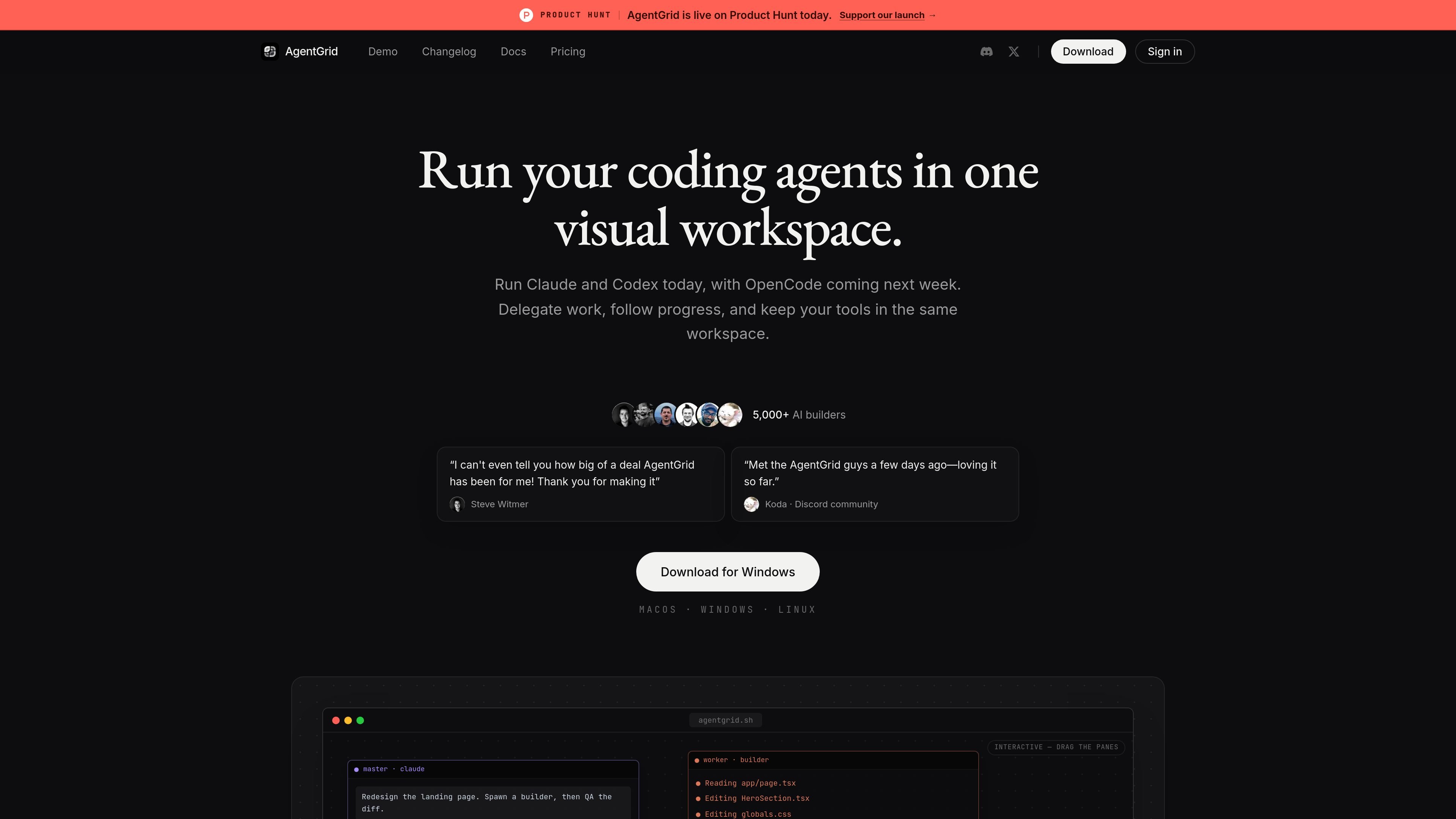Image resolution: width=1456 pixels, height=819 pixels.
Task: Click Editing HeroSection.tsx log line
Action: click(752, 799)
